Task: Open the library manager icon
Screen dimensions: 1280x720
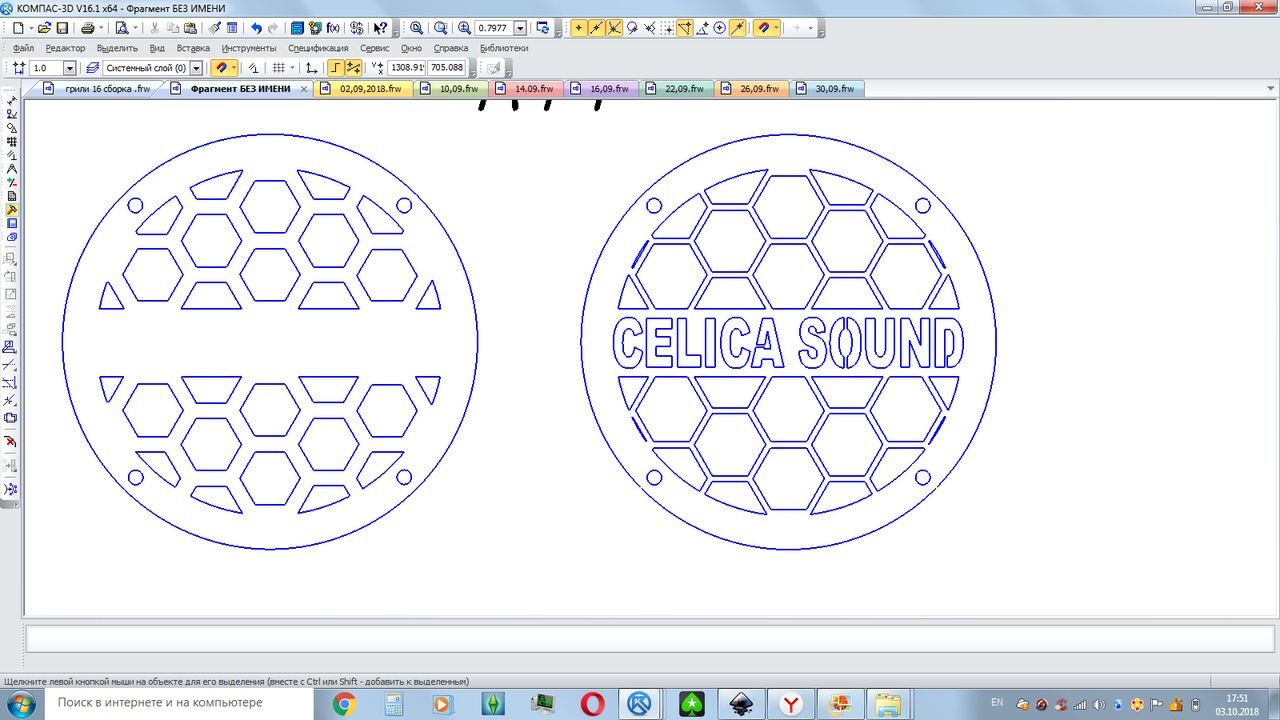Action: [315, 28]
